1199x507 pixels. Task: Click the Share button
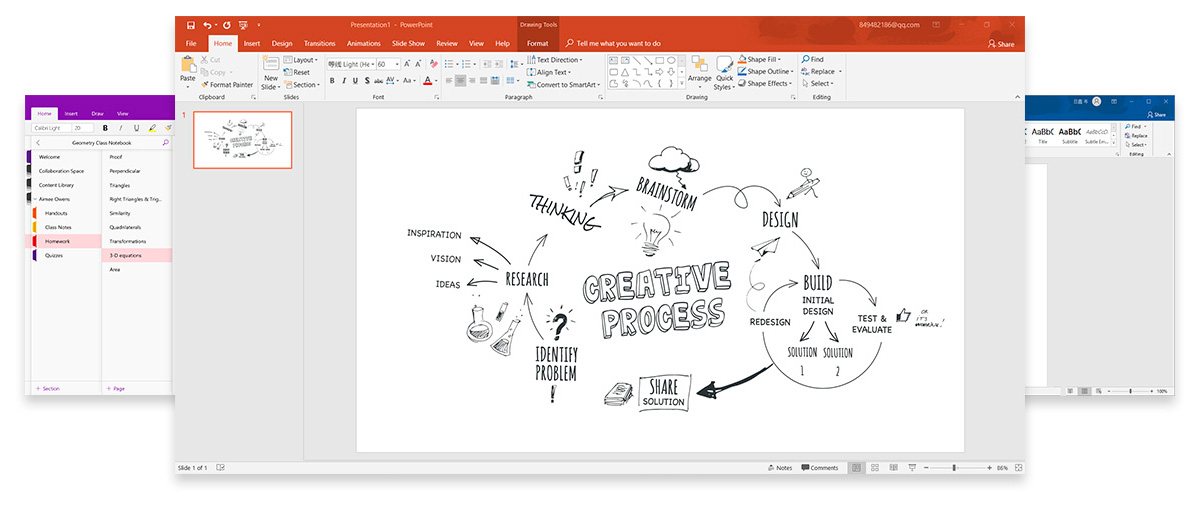tap(1000, 44)
